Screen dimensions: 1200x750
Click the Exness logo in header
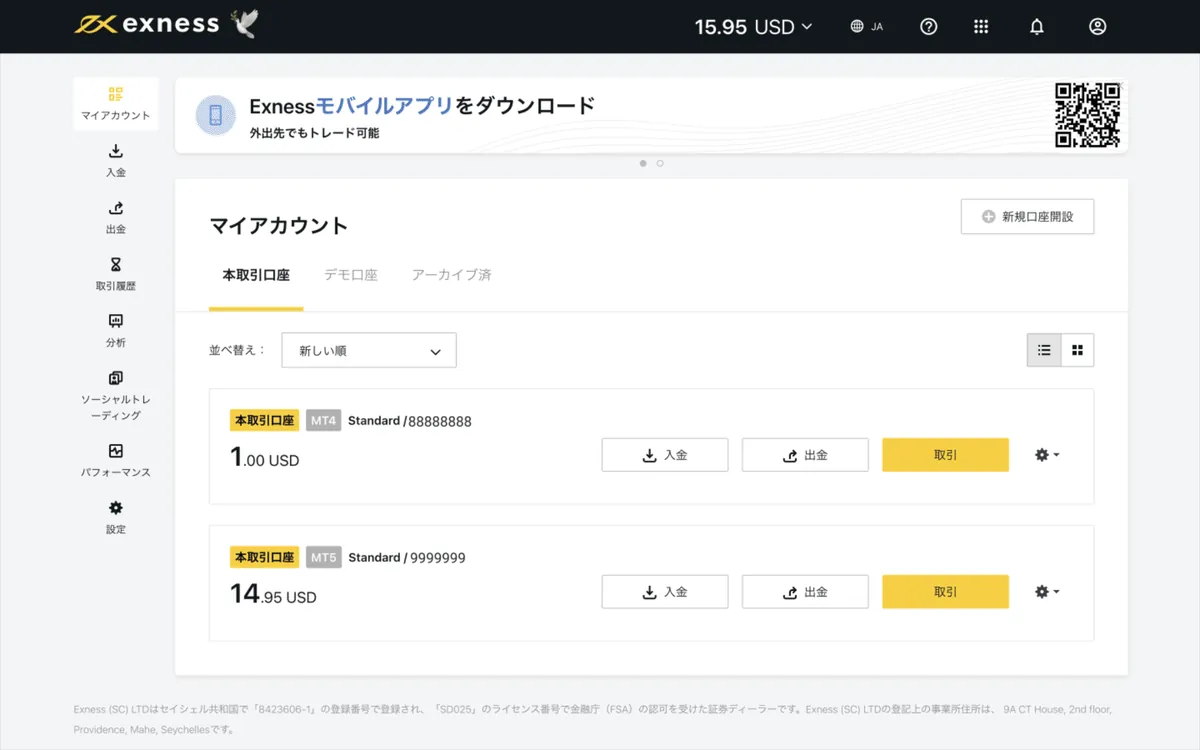[146, 24]
